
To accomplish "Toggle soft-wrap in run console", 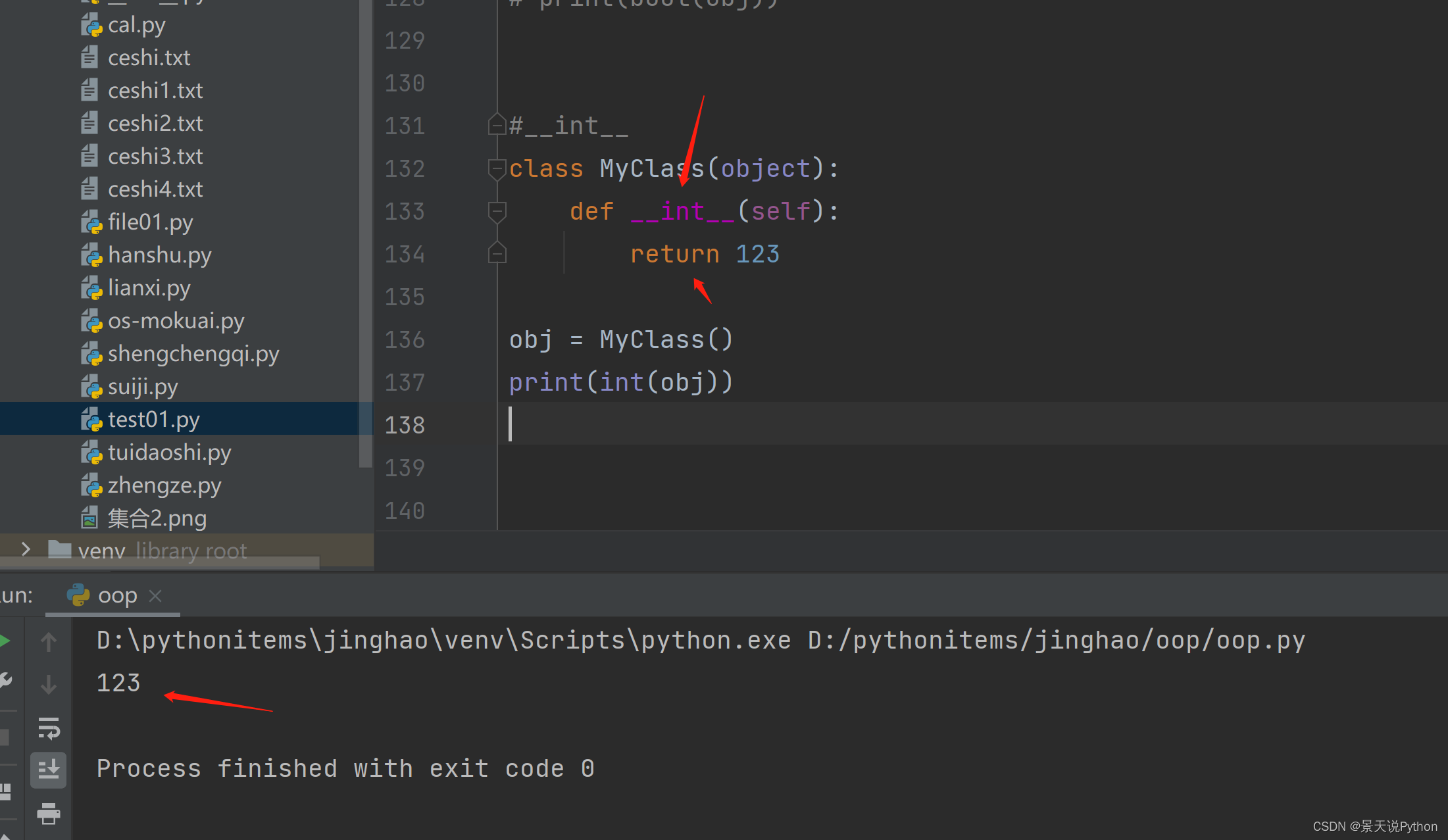I will tap(49, 728).
